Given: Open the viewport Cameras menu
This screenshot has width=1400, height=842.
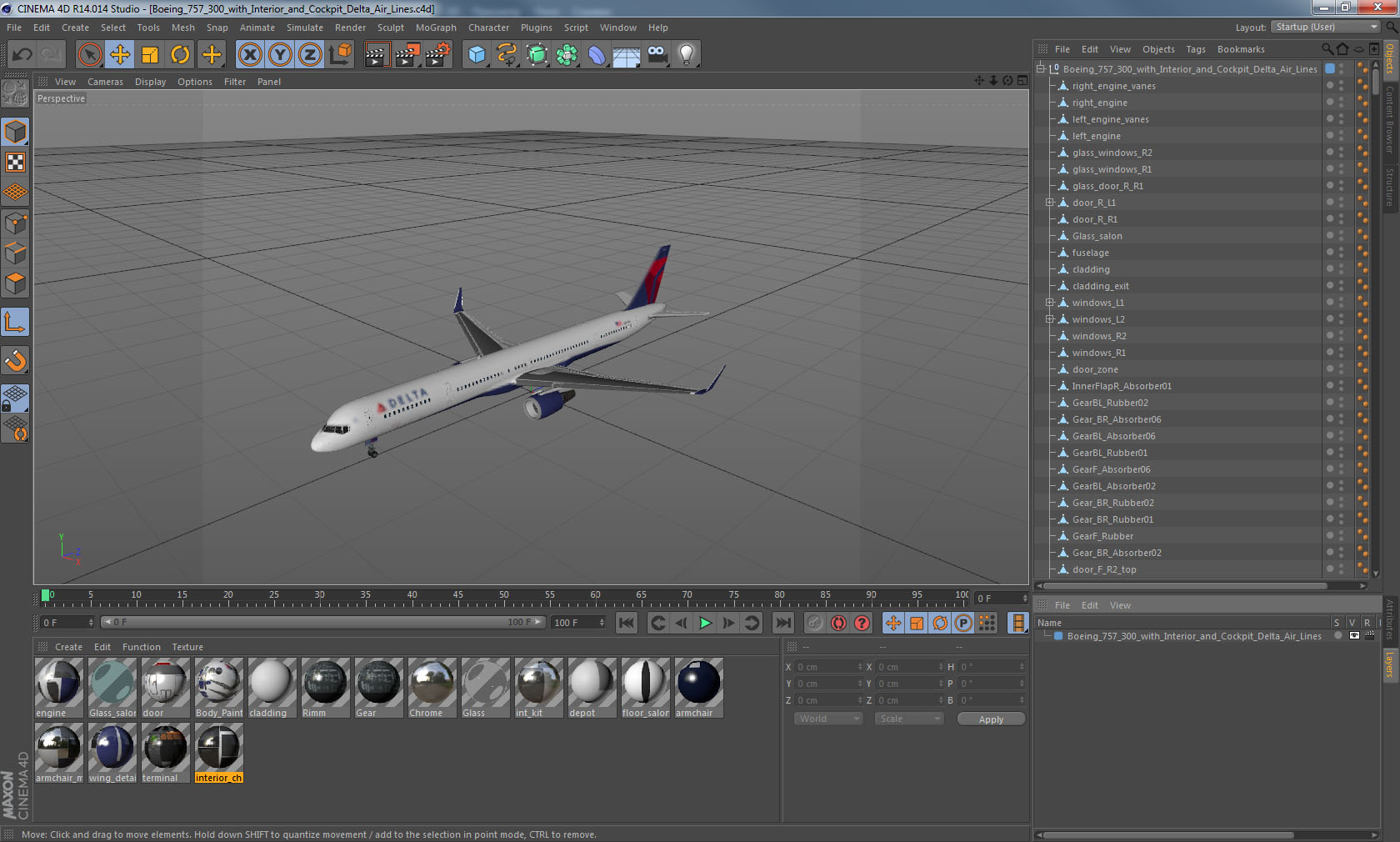Looking at the screenshot, I should [105, 82].
